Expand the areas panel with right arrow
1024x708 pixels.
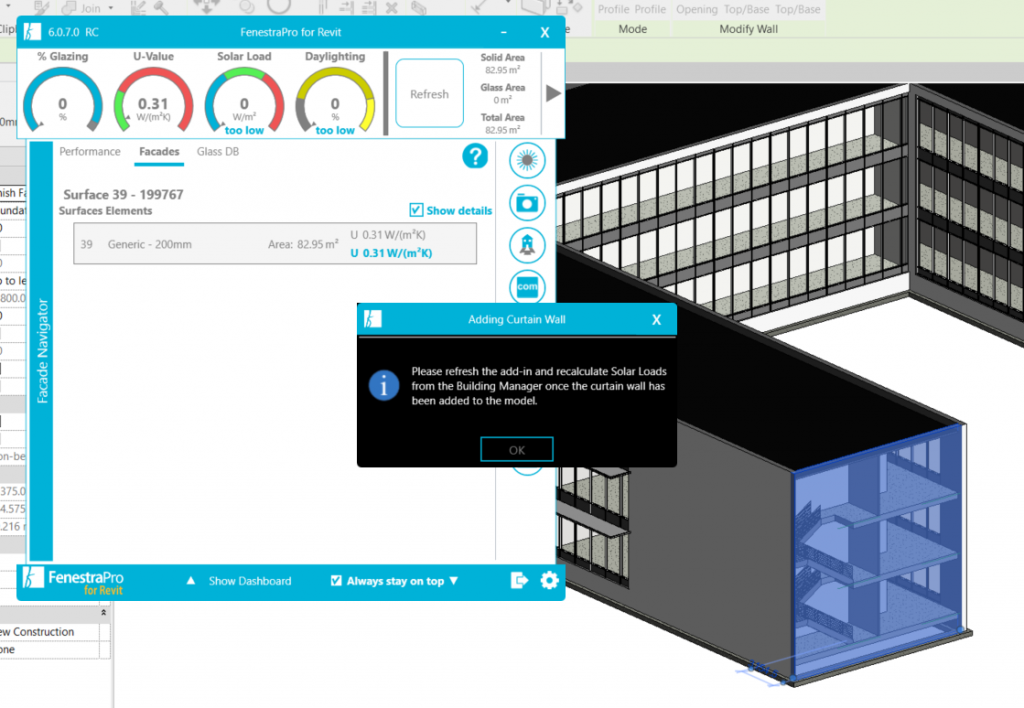click(553, 93)
